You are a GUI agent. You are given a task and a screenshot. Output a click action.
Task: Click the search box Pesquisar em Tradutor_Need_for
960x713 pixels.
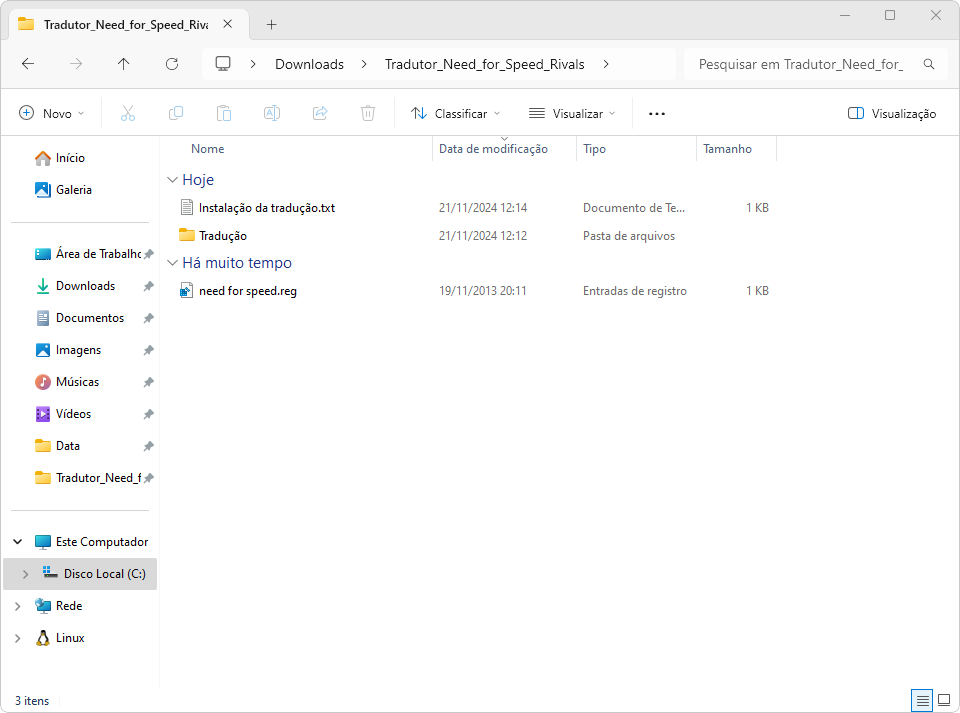(817, 64)
